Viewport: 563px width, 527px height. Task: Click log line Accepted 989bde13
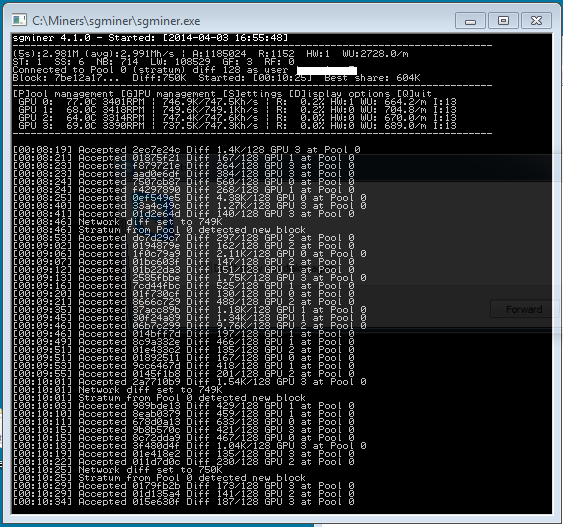pyautogui.click(x=183, y=406)
